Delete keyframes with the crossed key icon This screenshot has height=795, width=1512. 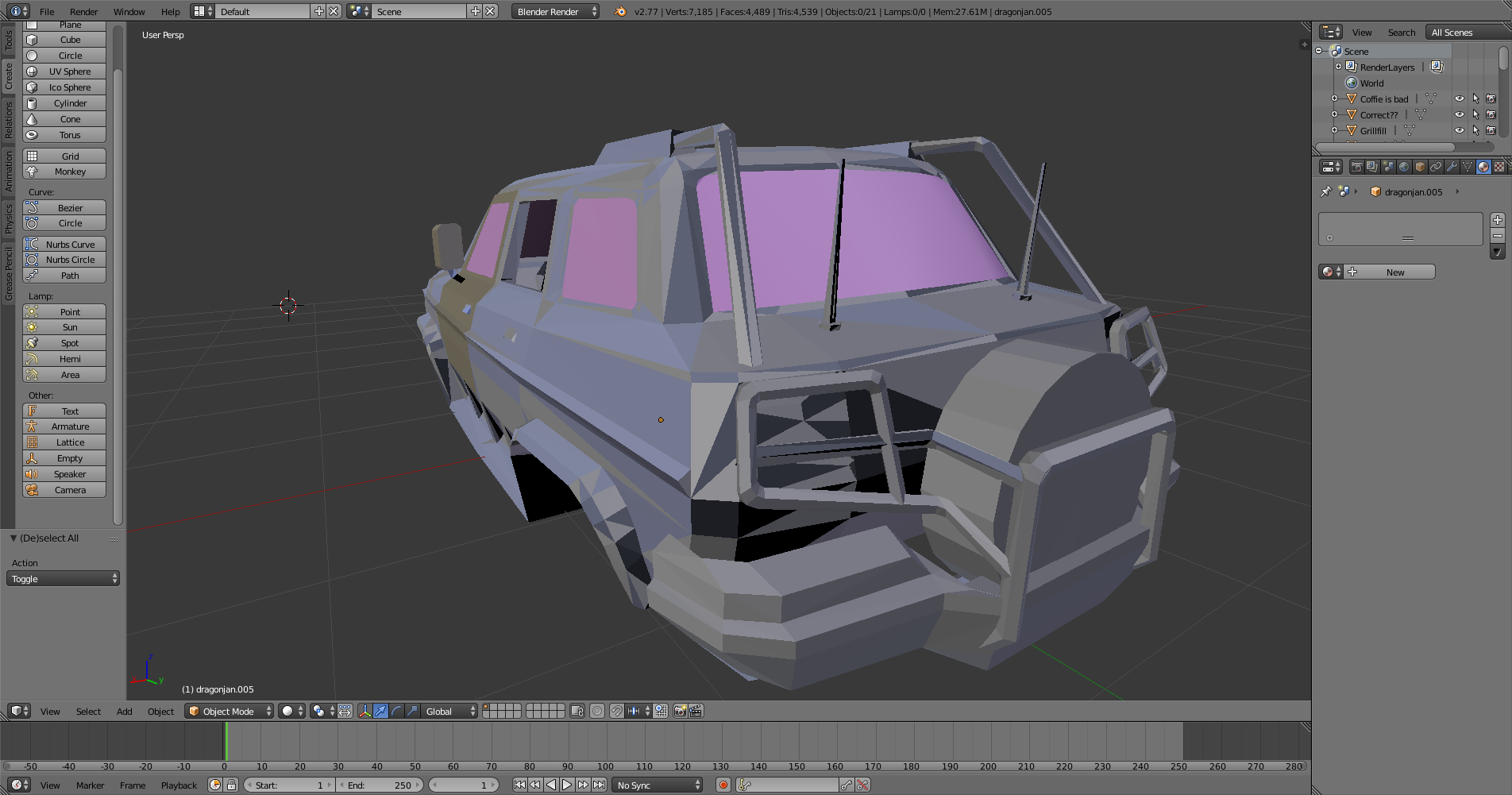(x=862, y=785)
